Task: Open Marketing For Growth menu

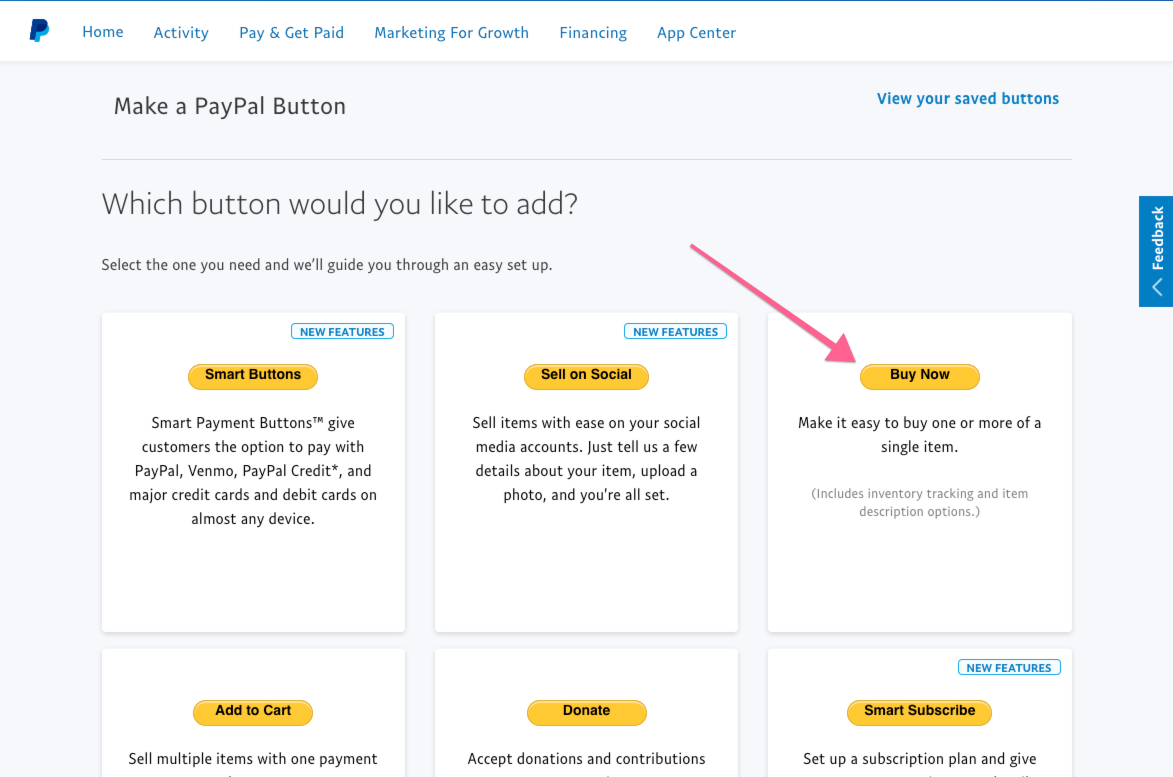Action: (451, 33)
